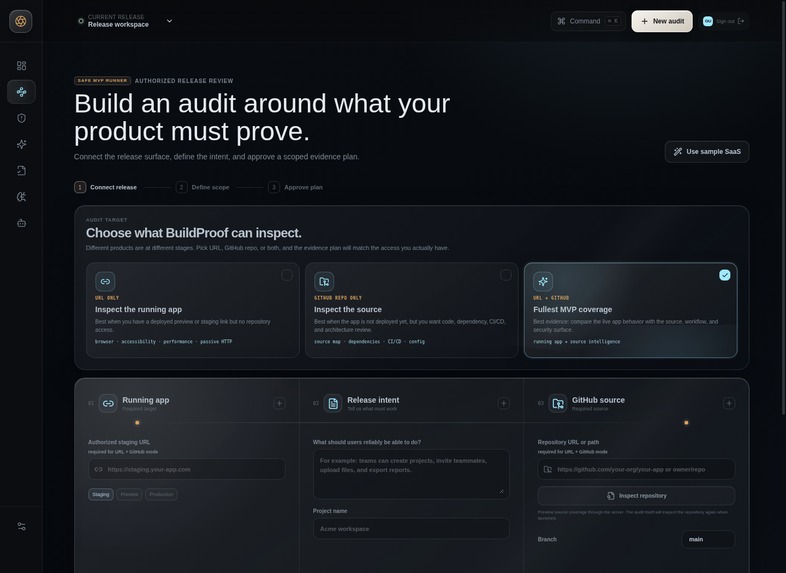Click the sparkle icon on Fullest MVP coverage card
Screen dimensions: 786x573
coord(543,282)
